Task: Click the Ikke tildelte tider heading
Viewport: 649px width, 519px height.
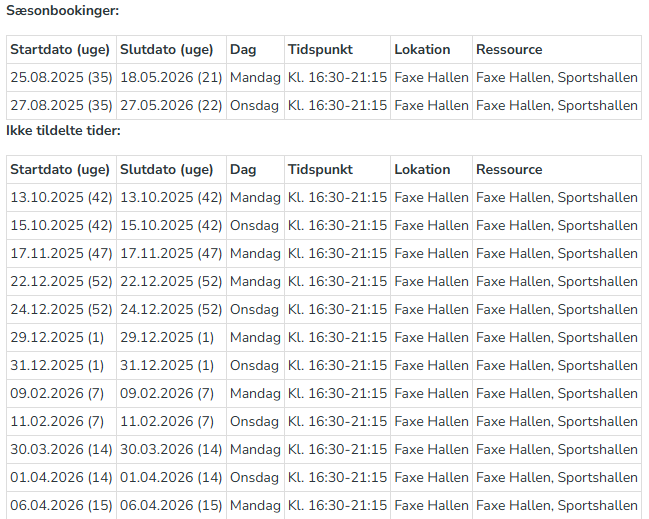Action: coord(63,130)
